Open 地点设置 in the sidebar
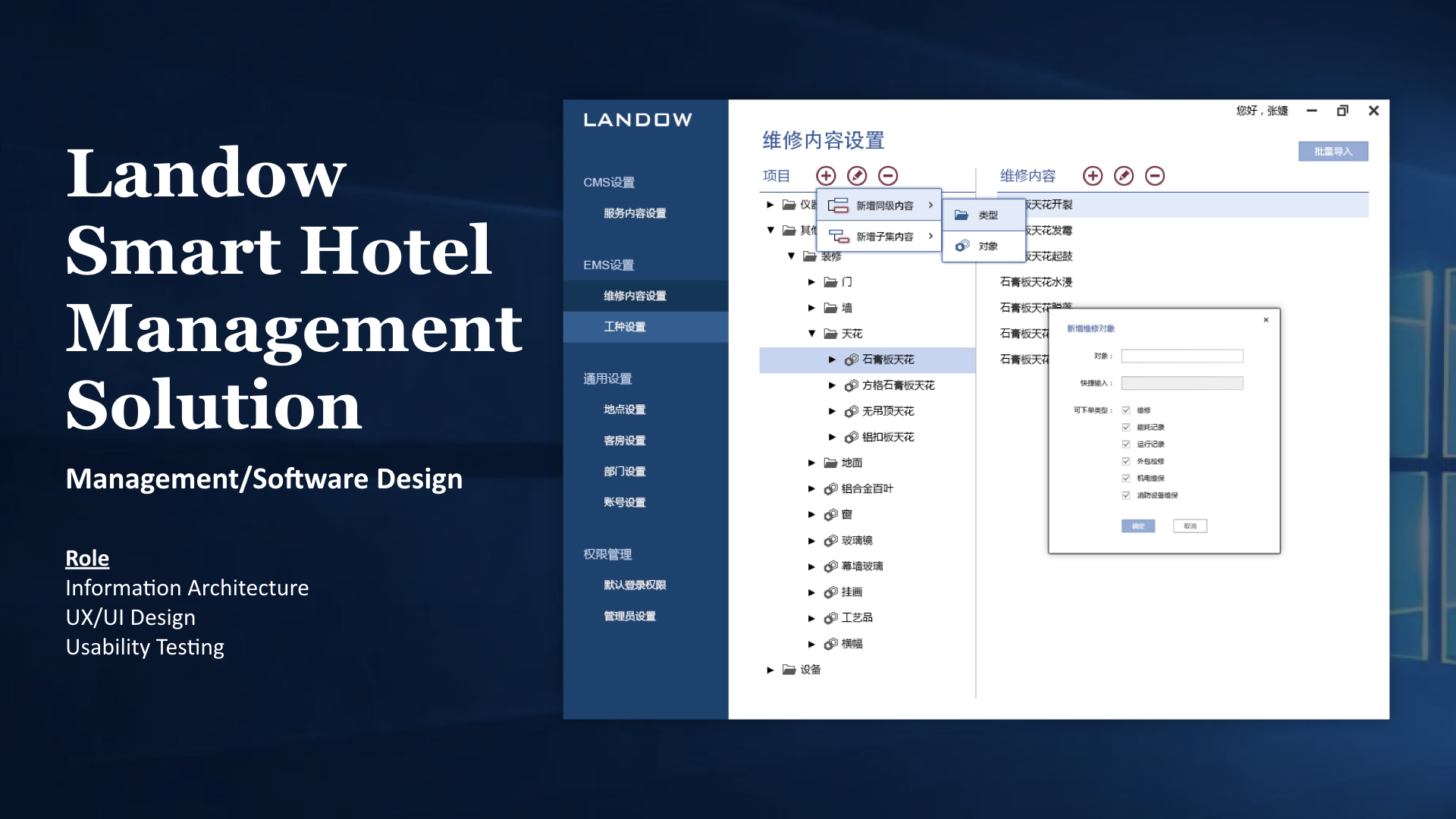 [625, 409]
